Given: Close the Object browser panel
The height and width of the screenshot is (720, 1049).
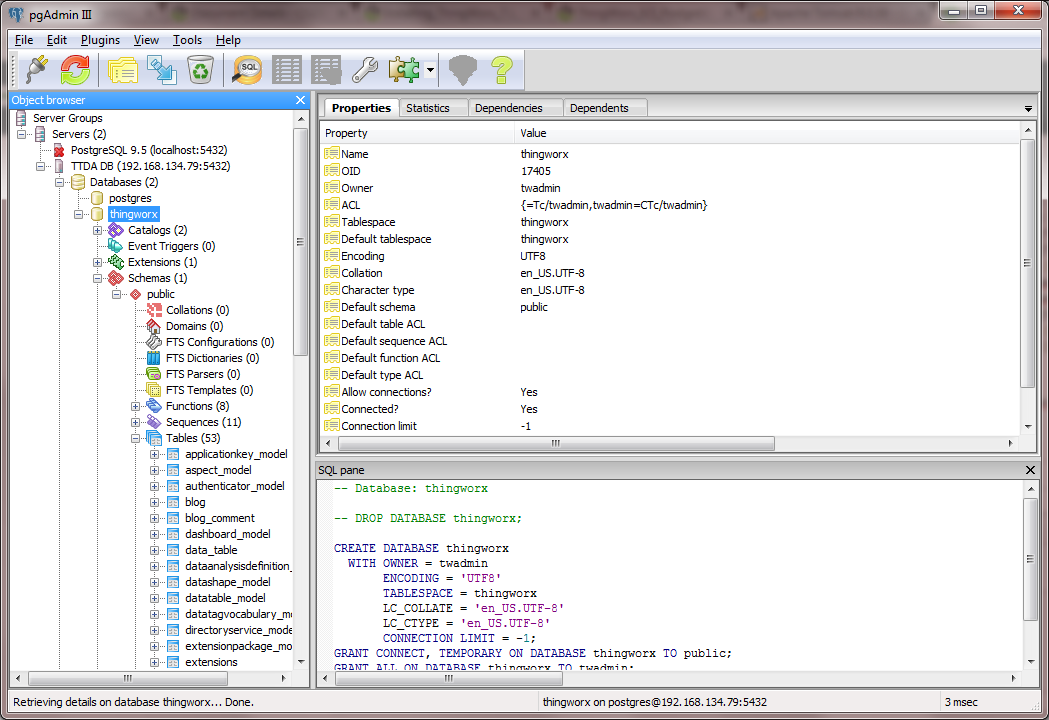Looking at the screenshot, I should point(300,100).
